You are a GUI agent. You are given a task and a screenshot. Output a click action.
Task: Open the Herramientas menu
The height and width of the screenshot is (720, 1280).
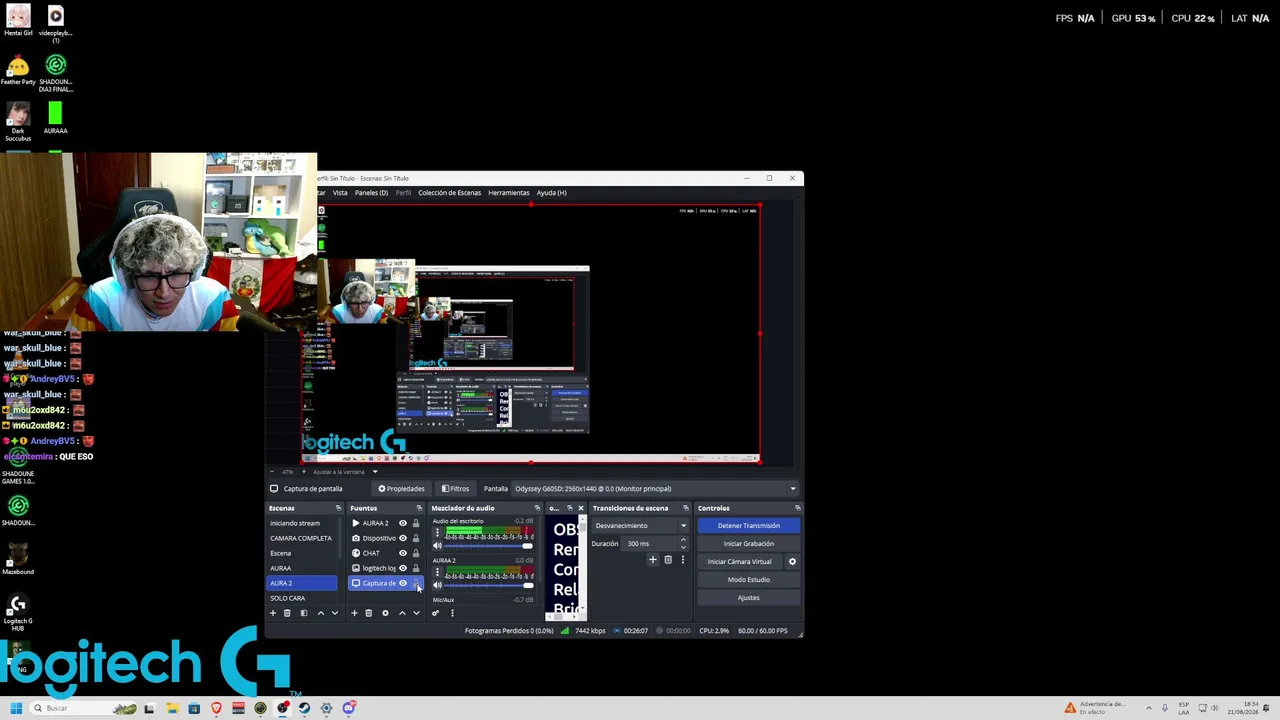pyautogui.click(x=508, y=193)
